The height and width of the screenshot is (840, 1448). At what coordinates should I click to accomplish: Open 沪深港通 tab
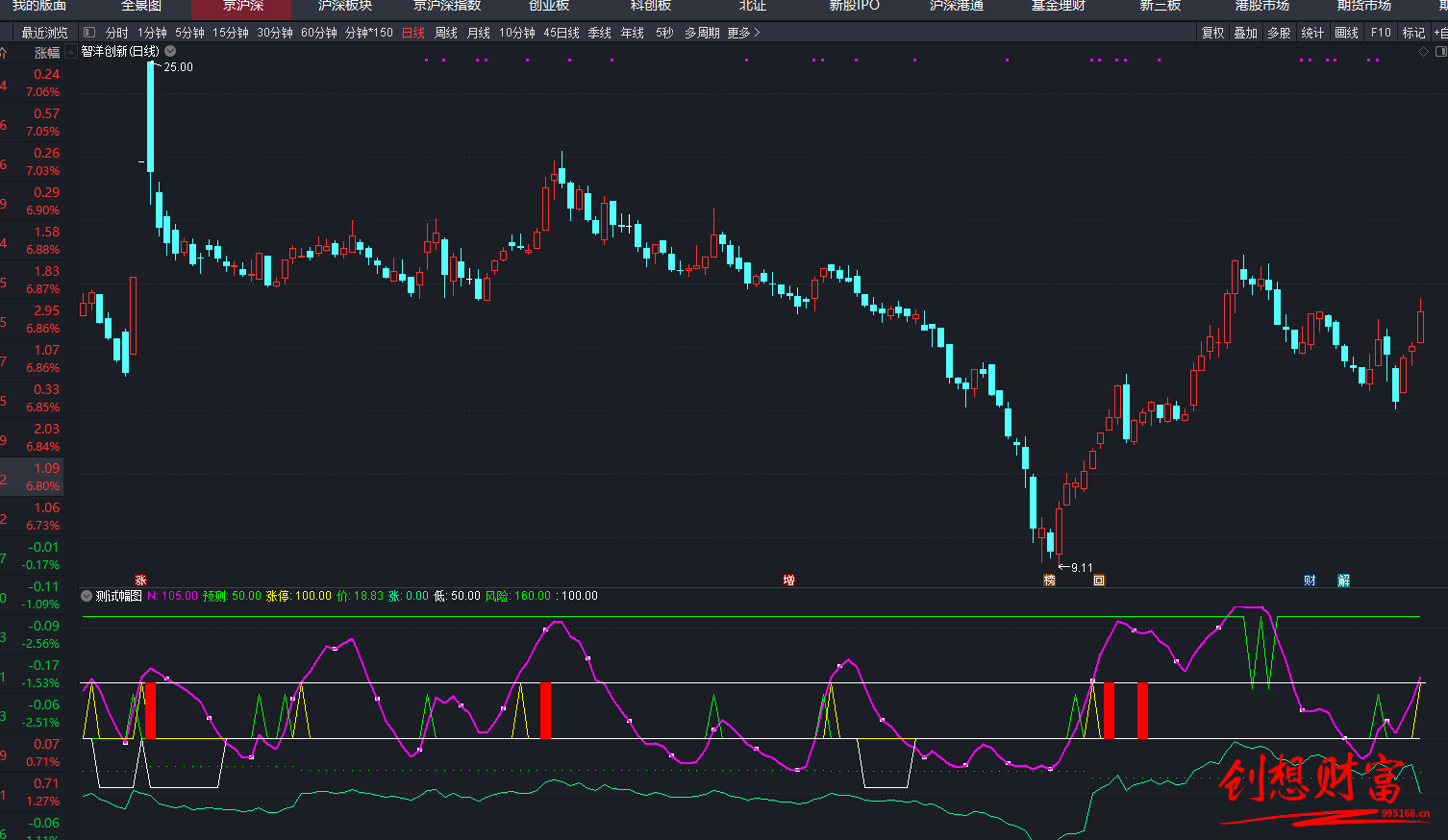957,6
